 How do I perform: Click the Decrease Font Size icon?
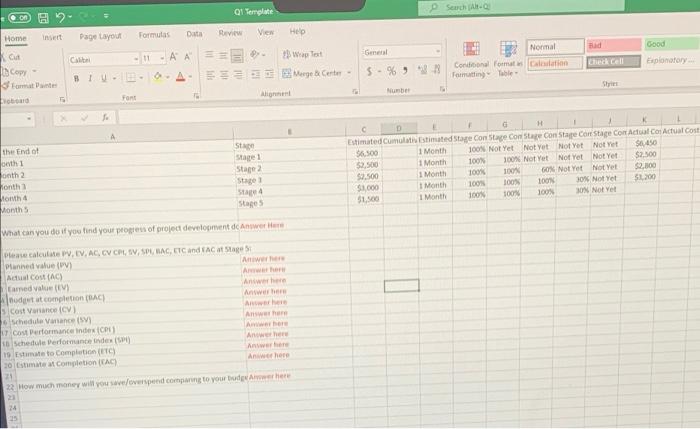[x=188, y=57]
